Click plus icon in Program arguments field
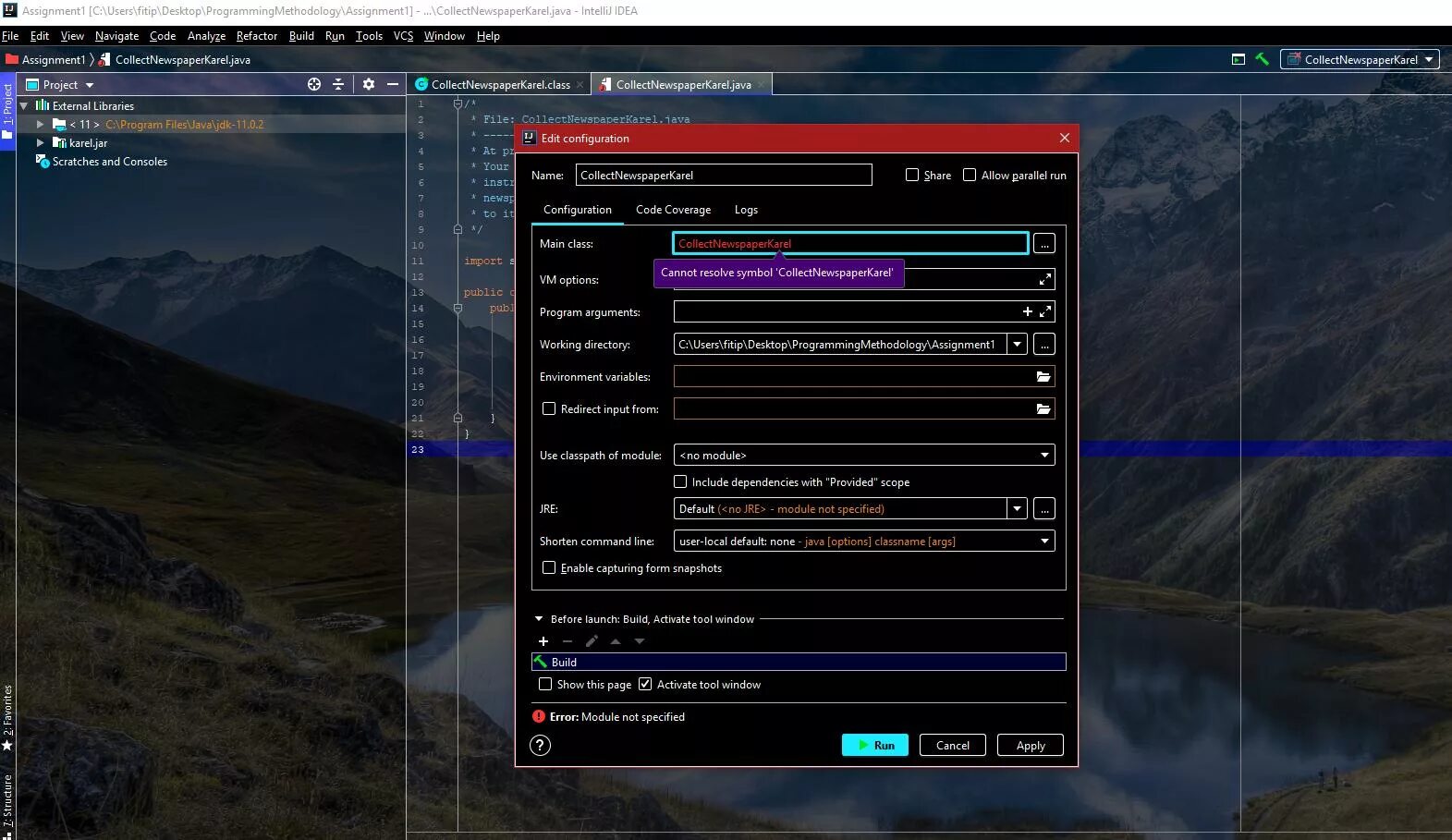 [x=1028, y=312]
